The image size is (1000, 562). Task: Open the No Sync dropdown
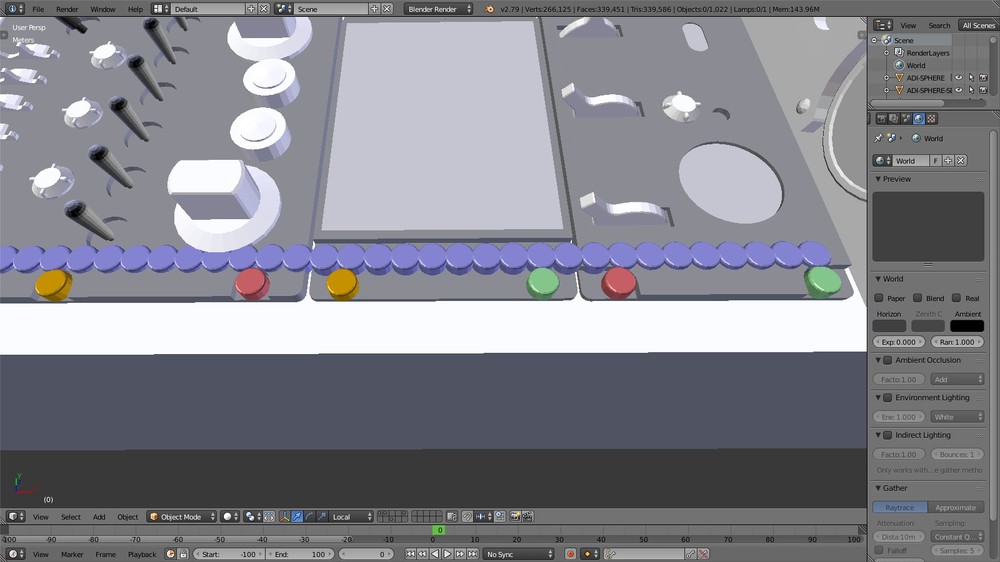[518, 554]
